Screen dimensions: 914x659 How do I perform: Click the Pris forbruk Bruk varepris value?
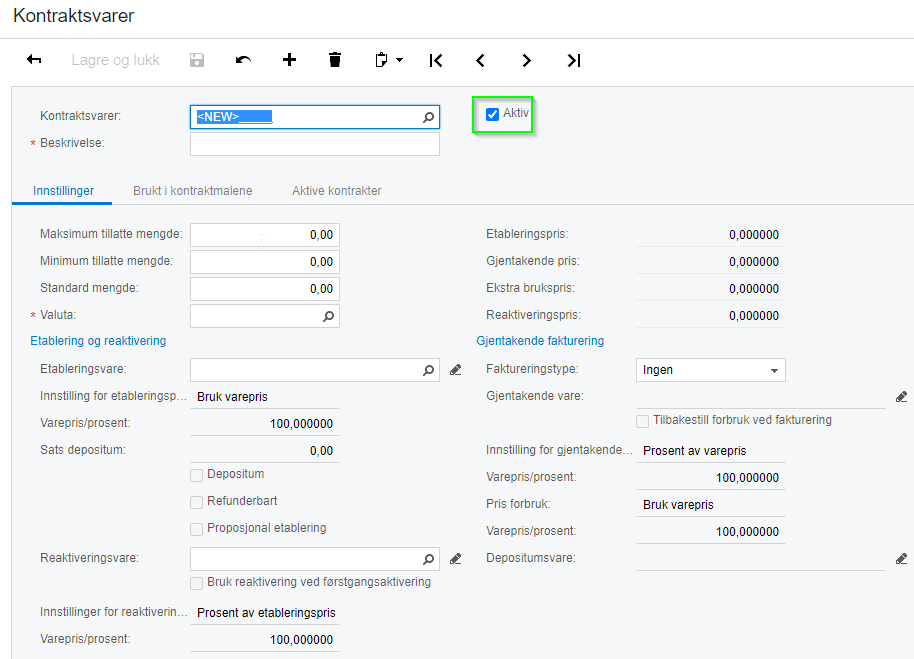click(x=678, y=505)
